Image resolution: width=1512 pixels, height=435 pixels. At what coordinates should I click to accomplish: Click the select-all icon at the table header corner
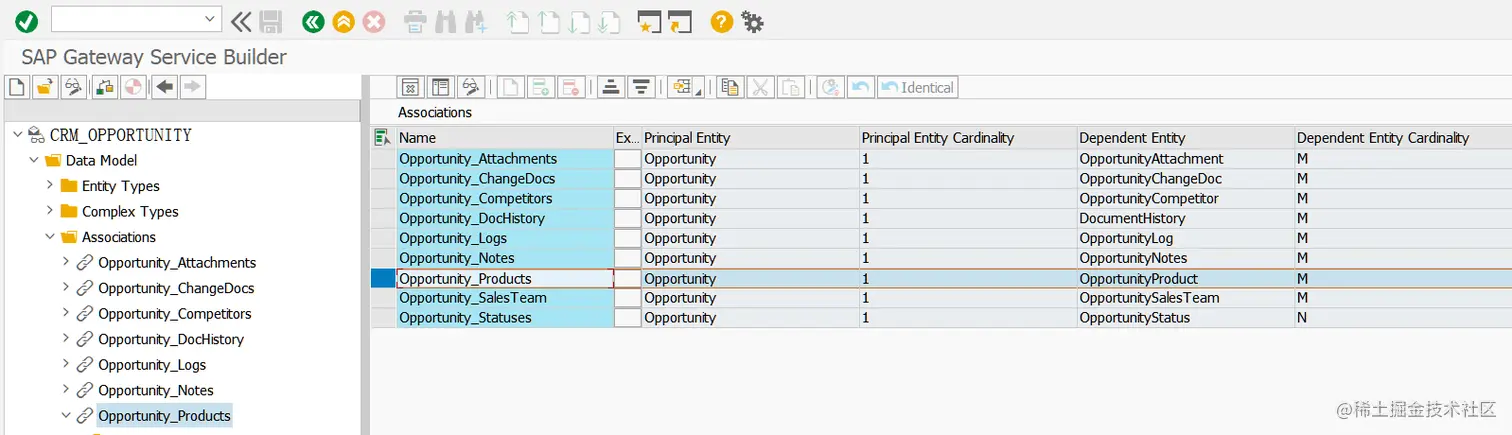click(x=382, y=137)
